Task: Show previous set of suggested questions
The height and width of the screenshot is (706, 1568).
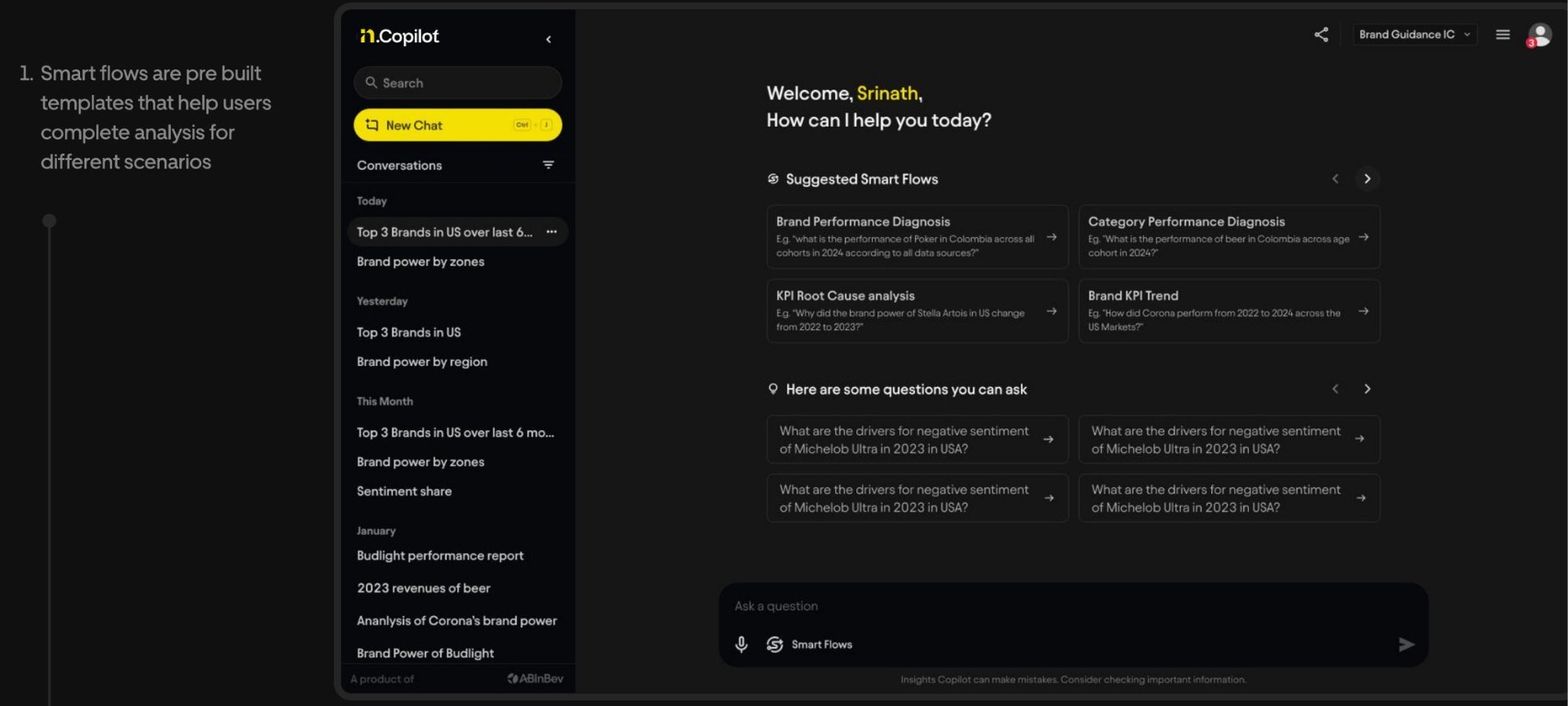Action: point(1335,389)
